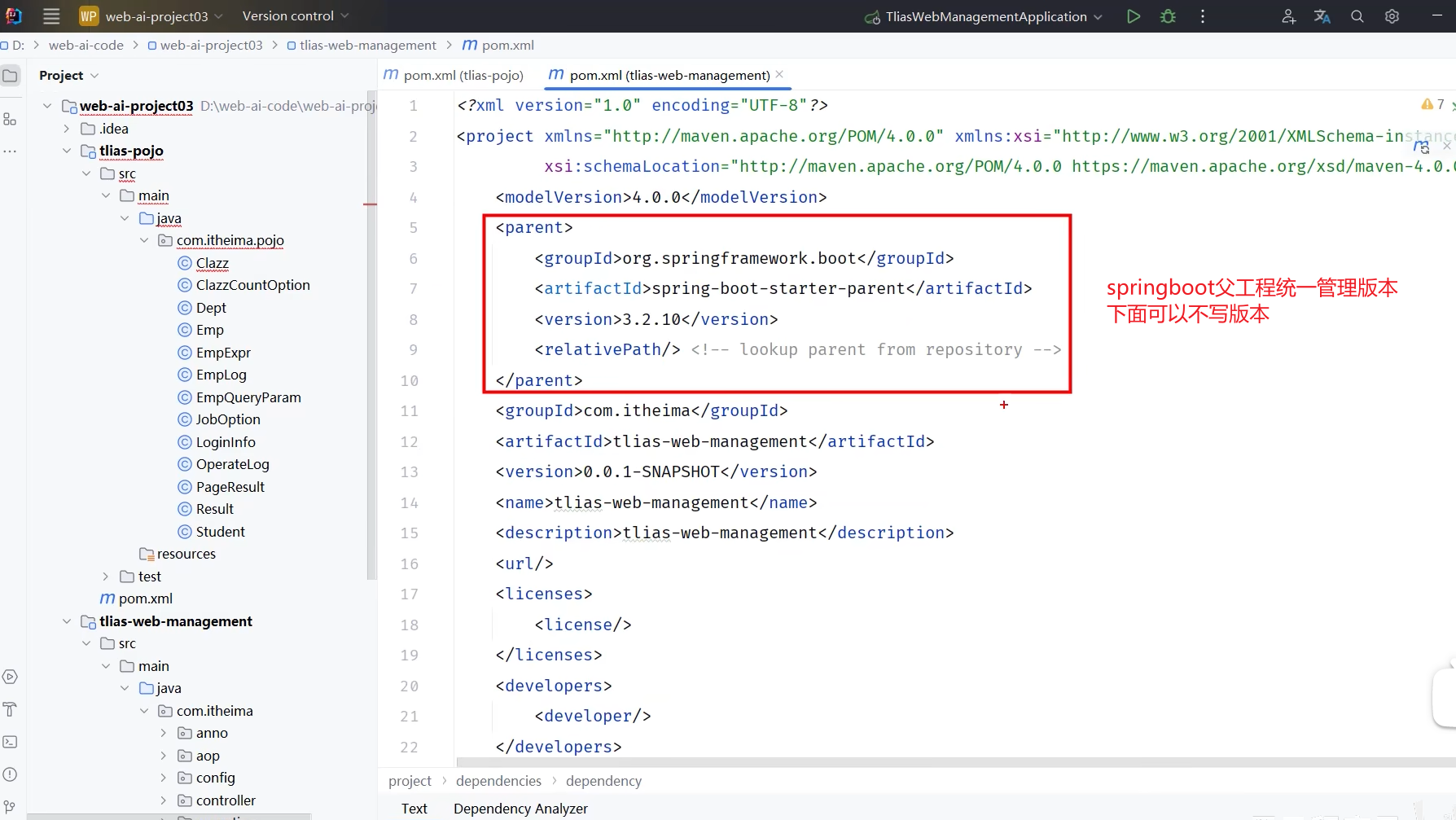
Task: Expand the aop package
Action: click(164, 756)
